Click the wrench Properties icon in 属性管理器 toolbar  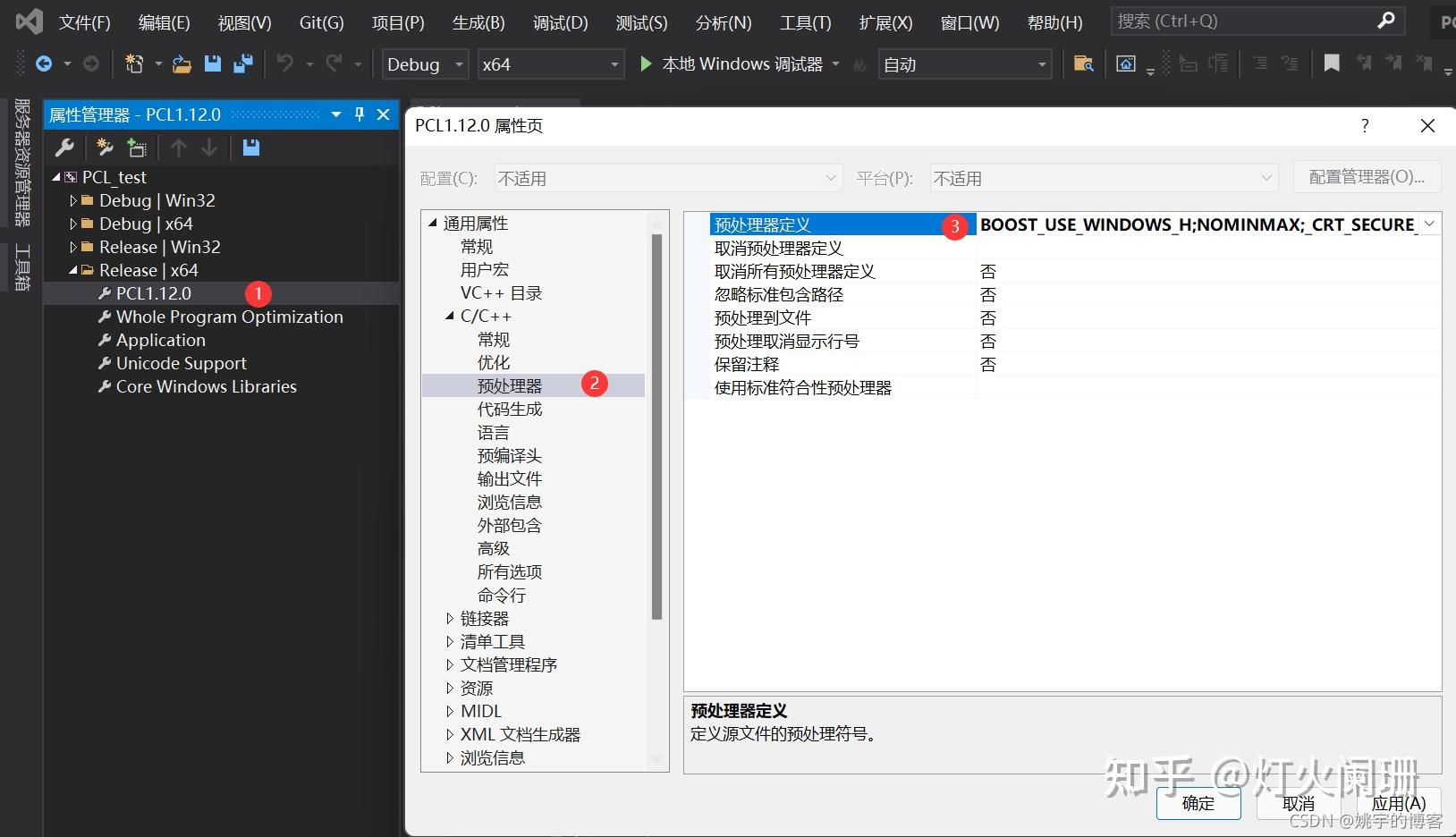coord(63,148)
